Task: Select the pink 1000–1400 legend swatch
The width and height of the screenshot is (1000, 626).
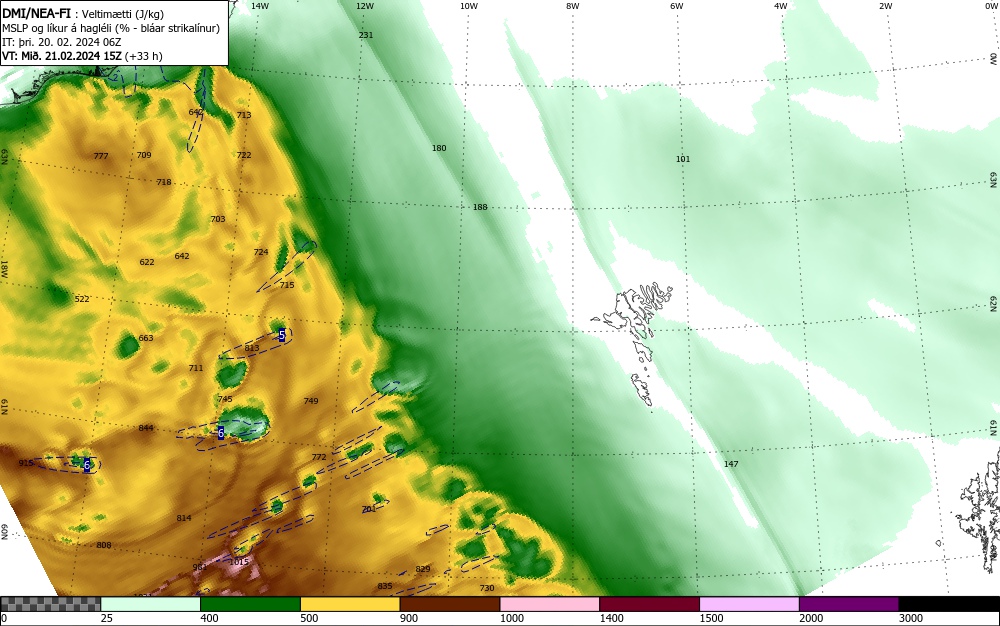Action: tap(550, 604)
